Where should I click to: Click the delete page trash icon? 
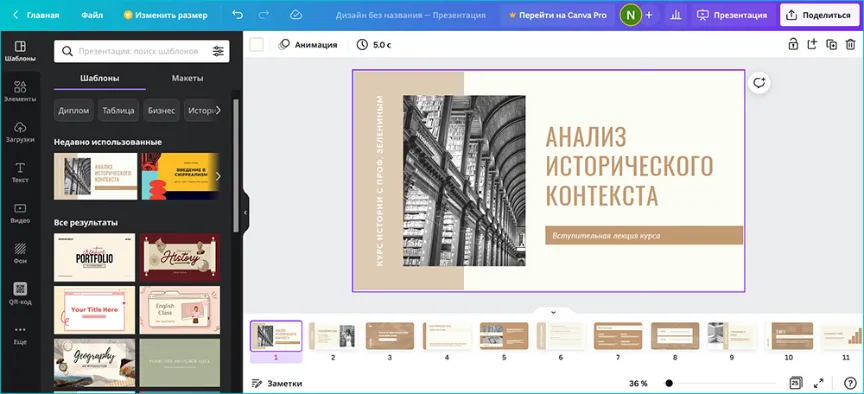tap(850, 44)
